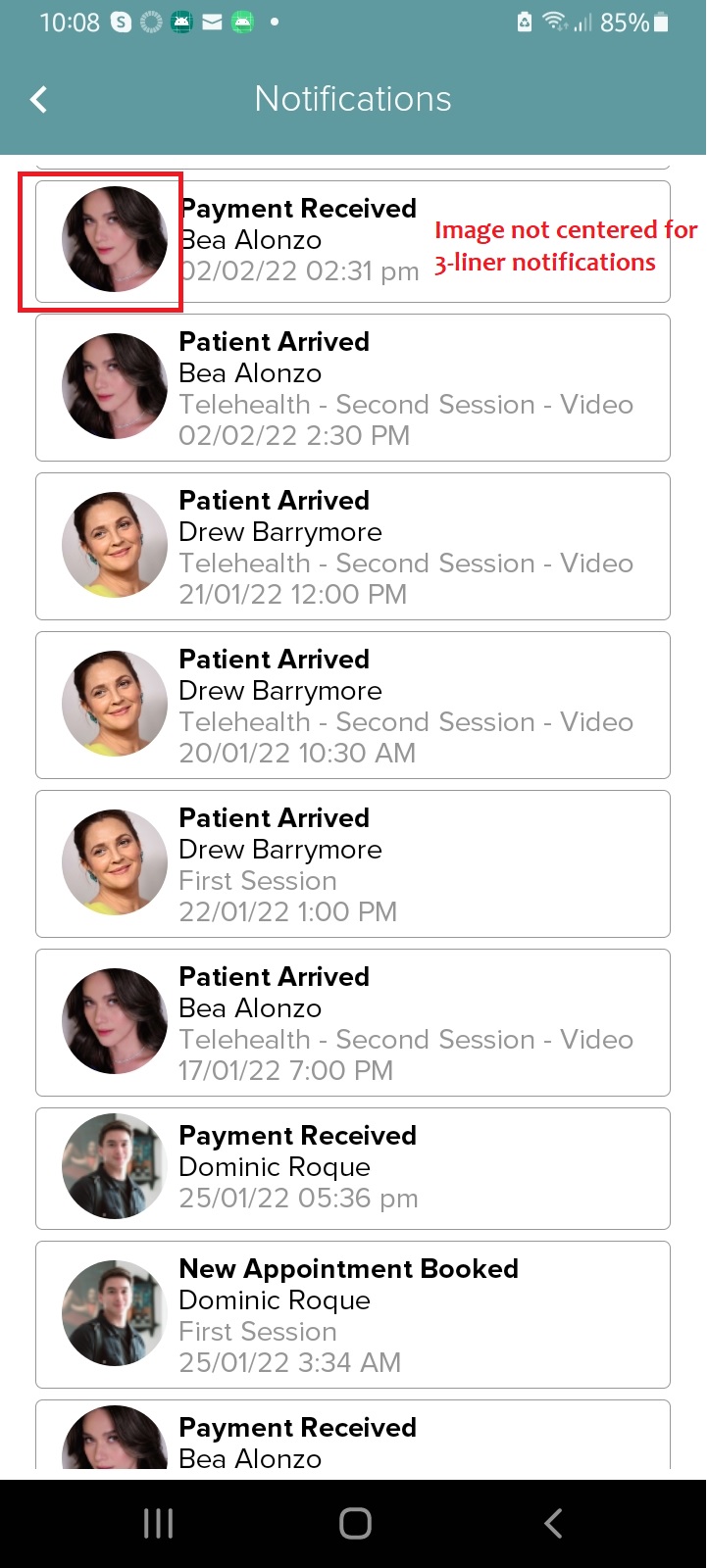Tap Drew Barrymore's photo in 21/01/22 notification
The width and height of the screenshot is (708, 1568).
point(115,545)
